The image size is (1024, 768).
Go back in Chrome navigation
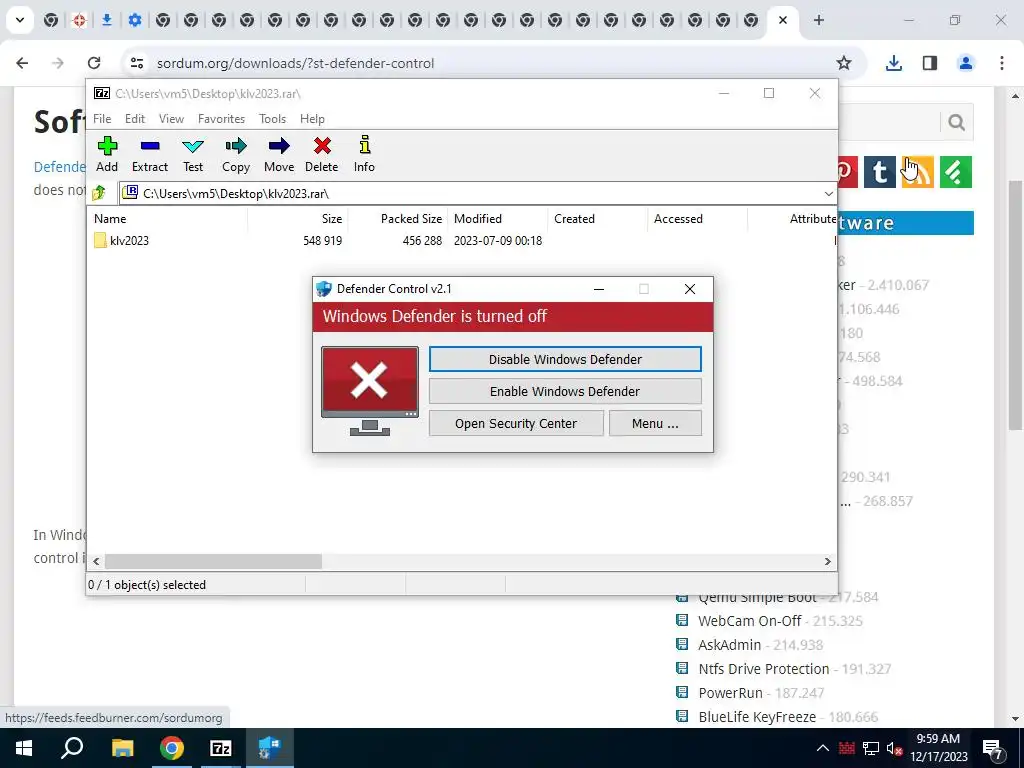[22, 63]
